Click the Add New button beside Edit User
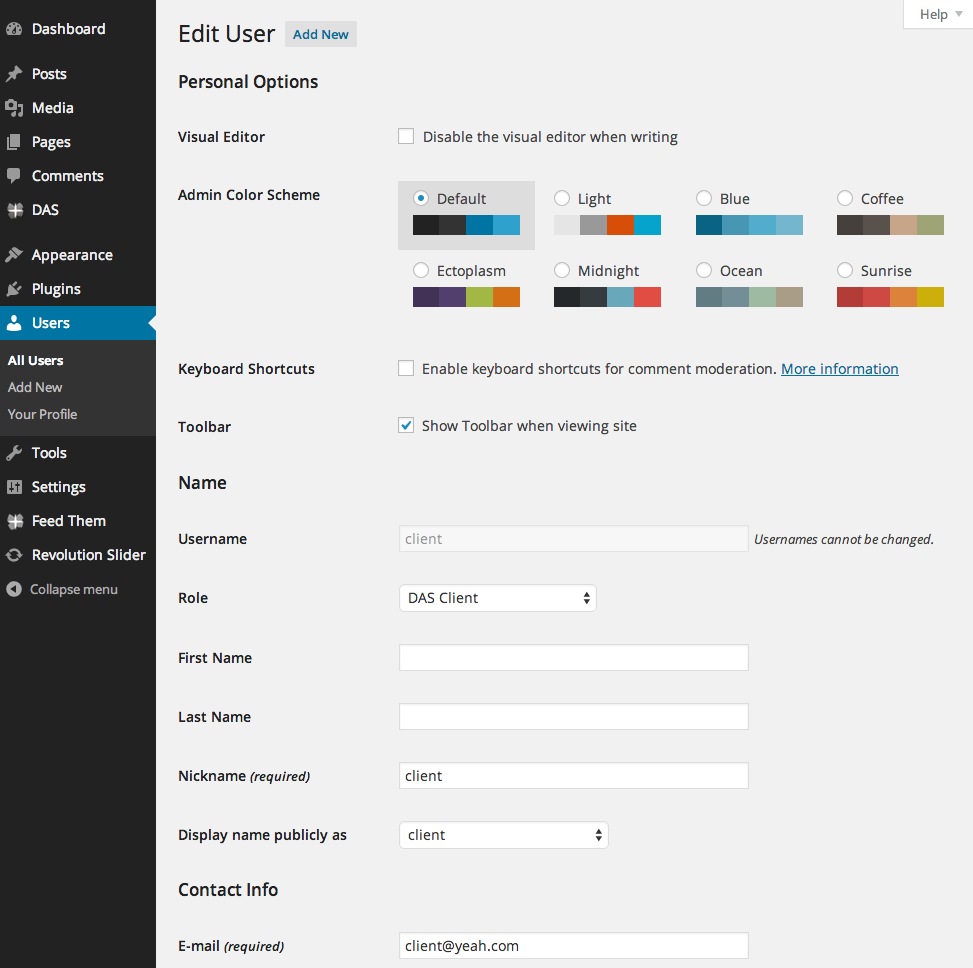973x968 pixels. coord(321,34)
